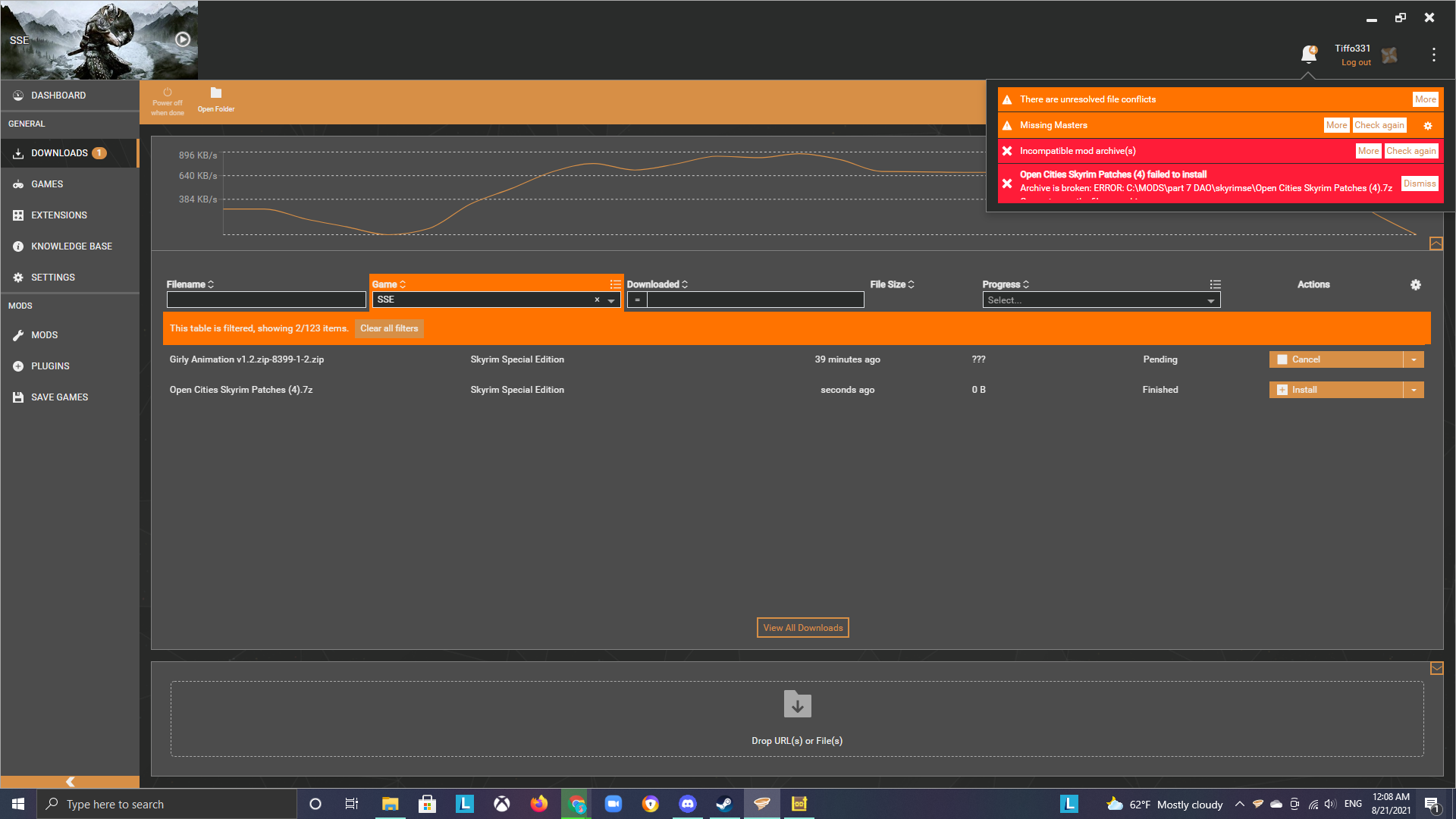Open Microsoft Store from the taskbar
Screen dimensions: 1456x819
point(427,804)
